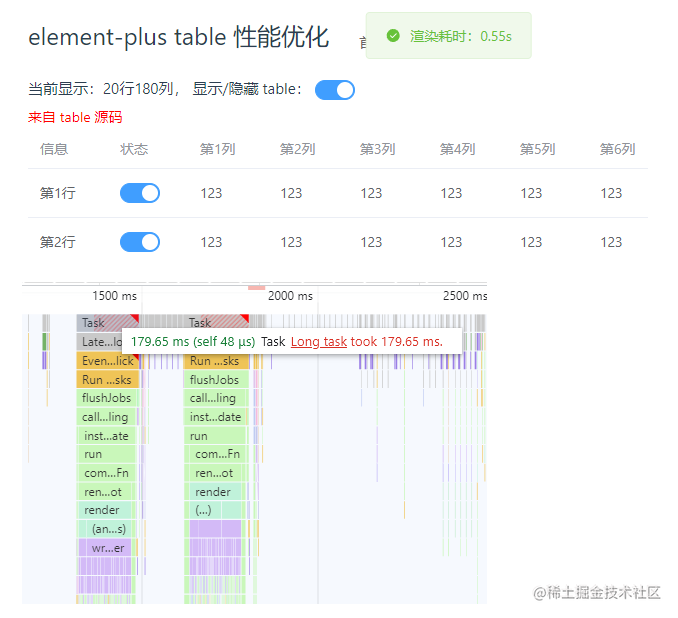Screen dimensions: 678x618
Task: Click the 第3列 column header
Action: pos(377,149)
